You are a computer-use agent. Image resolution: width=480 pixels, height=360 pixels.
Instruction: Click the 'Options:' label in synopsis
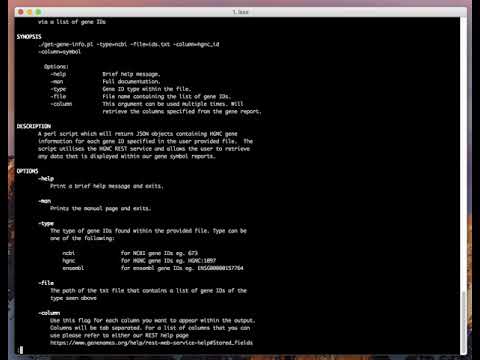click(x=56, y=66)
